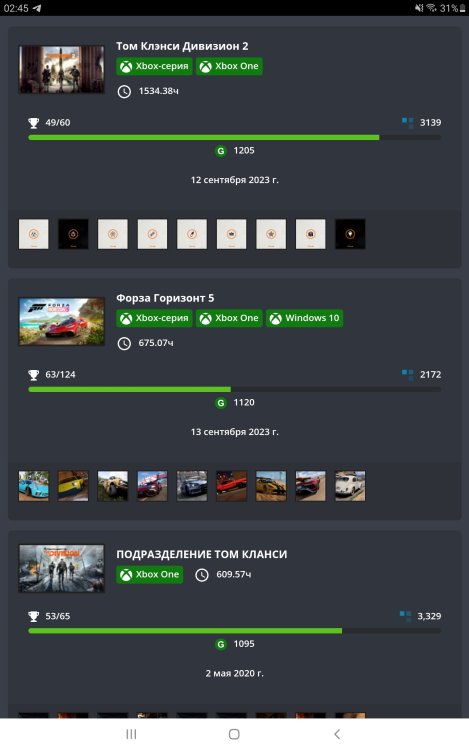Open the white Beetle Forza achievement thumbnail
This screenshot has width=469, height=750.
[350, 486]
